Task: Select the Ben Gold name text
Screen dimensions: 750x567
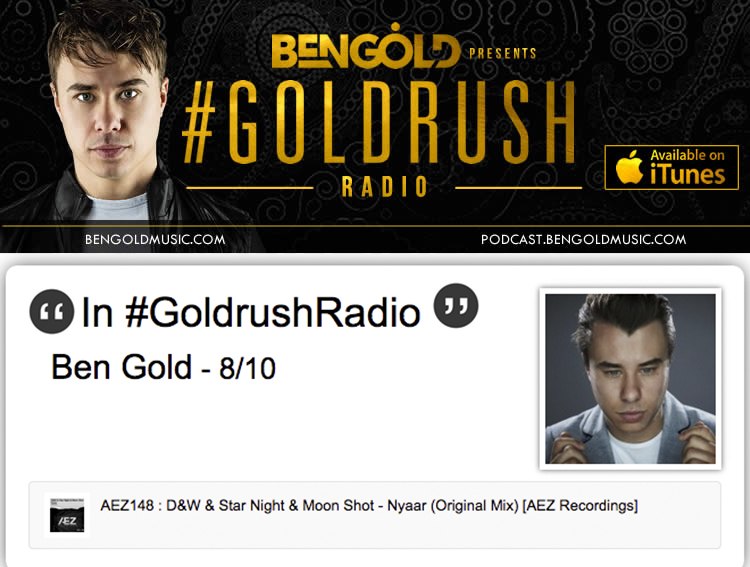Action: click(121, 367)
